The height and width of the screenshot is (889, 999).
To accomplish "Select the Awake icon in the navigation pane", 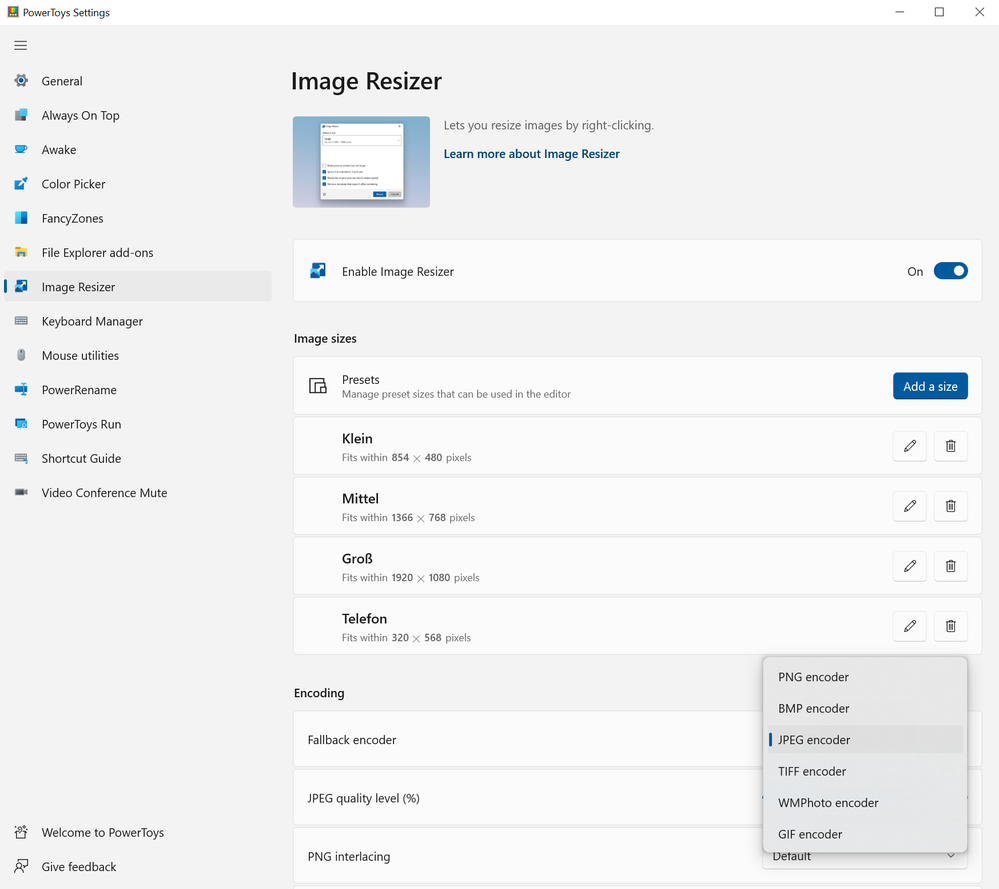I will point(19,149).
